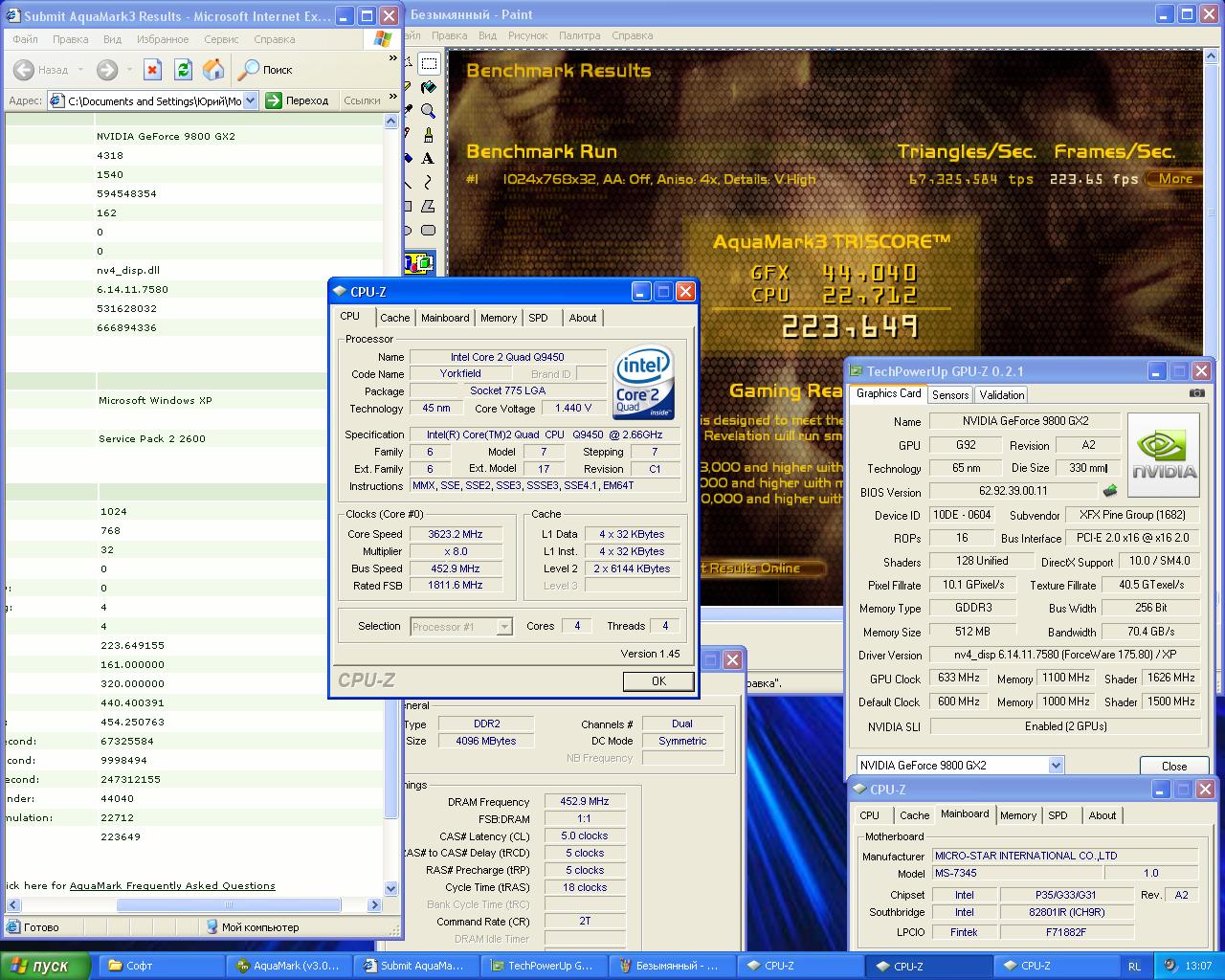Click OK in the front CPU-Z window
Image resolution: width=1225 pixels, height=980 pixels.
click(x=658, y=681)
